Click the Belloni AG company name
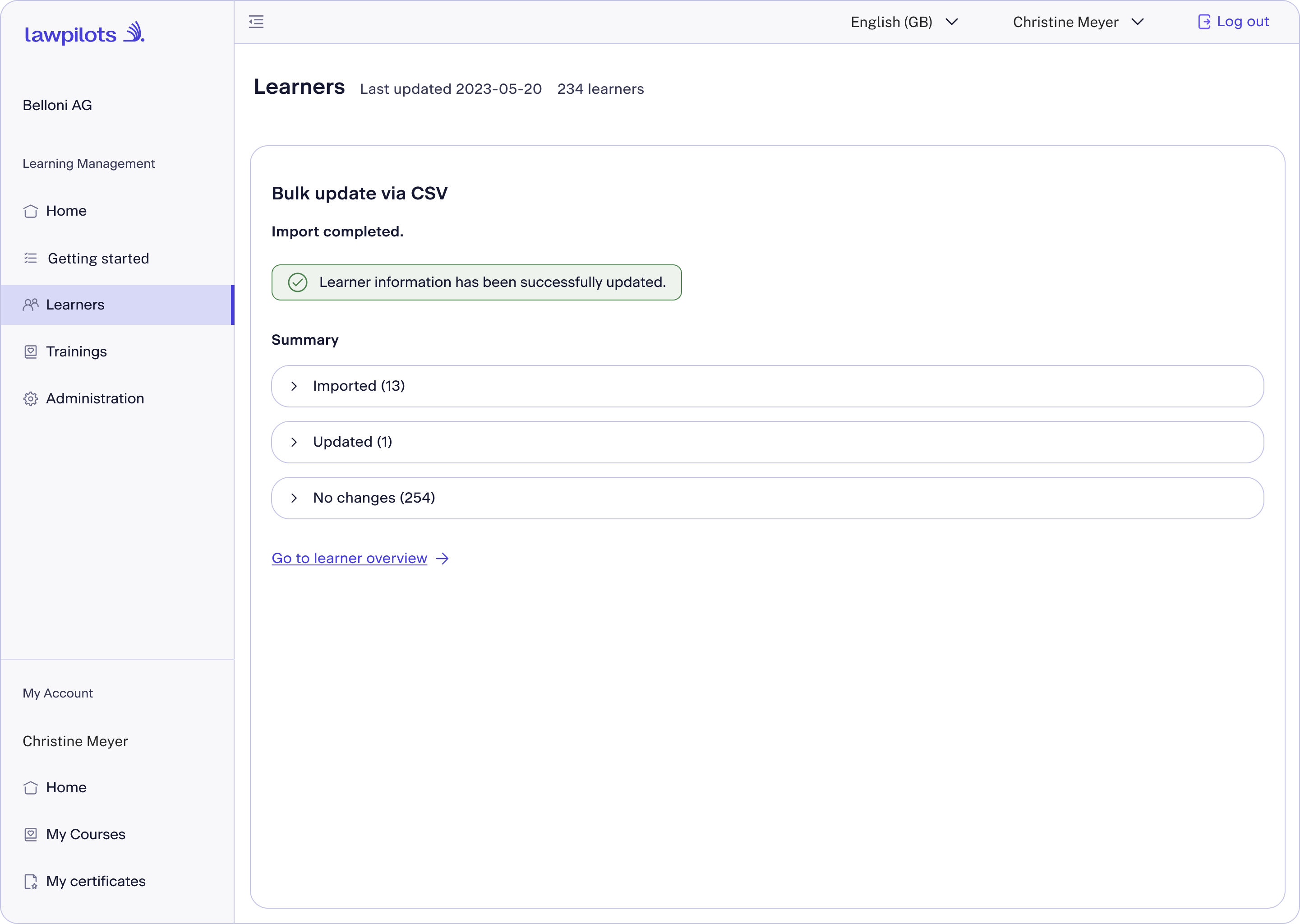Screen dimensions: 1300x924 pyautogui.click(x=57, y=105)
